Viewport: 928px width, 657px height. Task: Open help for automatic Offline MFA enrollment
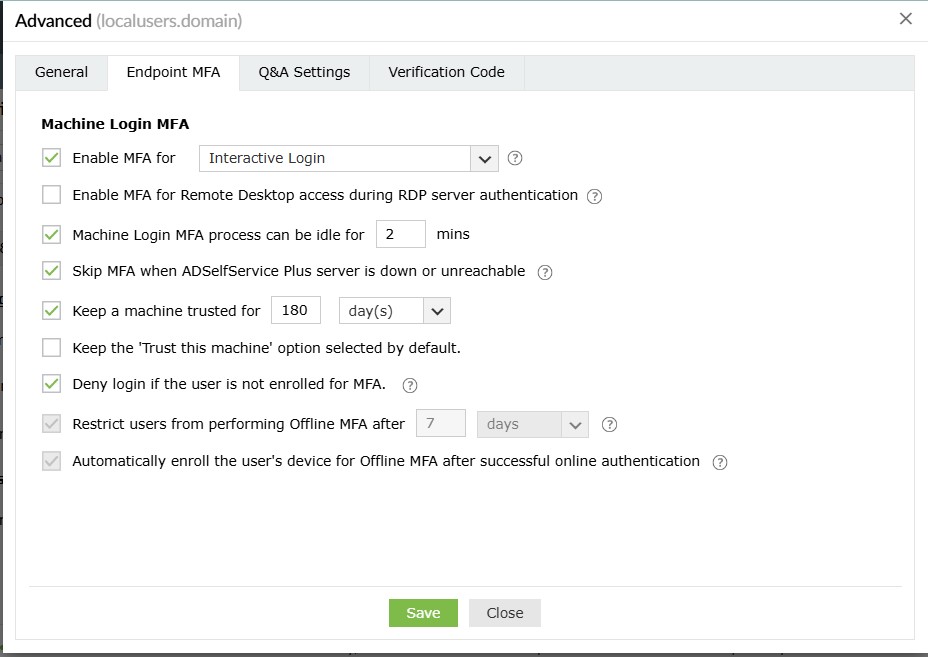[719, 461]
